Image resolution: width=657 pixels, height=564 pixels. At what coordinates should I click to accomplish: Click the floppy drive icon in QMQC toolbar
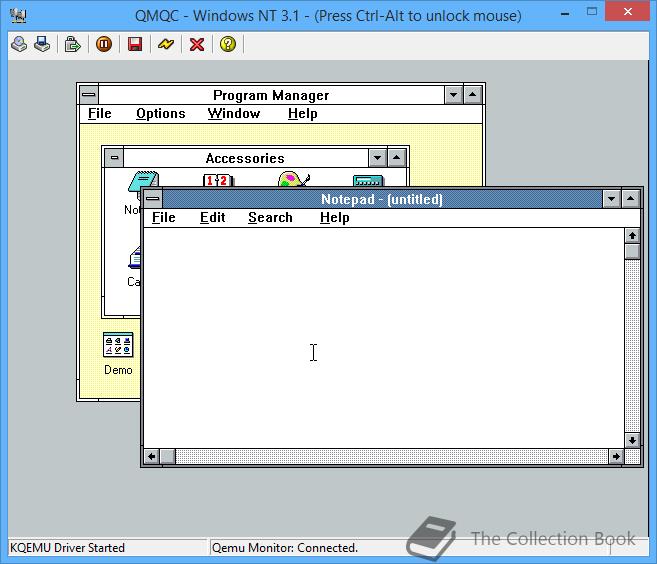(42, 44)
